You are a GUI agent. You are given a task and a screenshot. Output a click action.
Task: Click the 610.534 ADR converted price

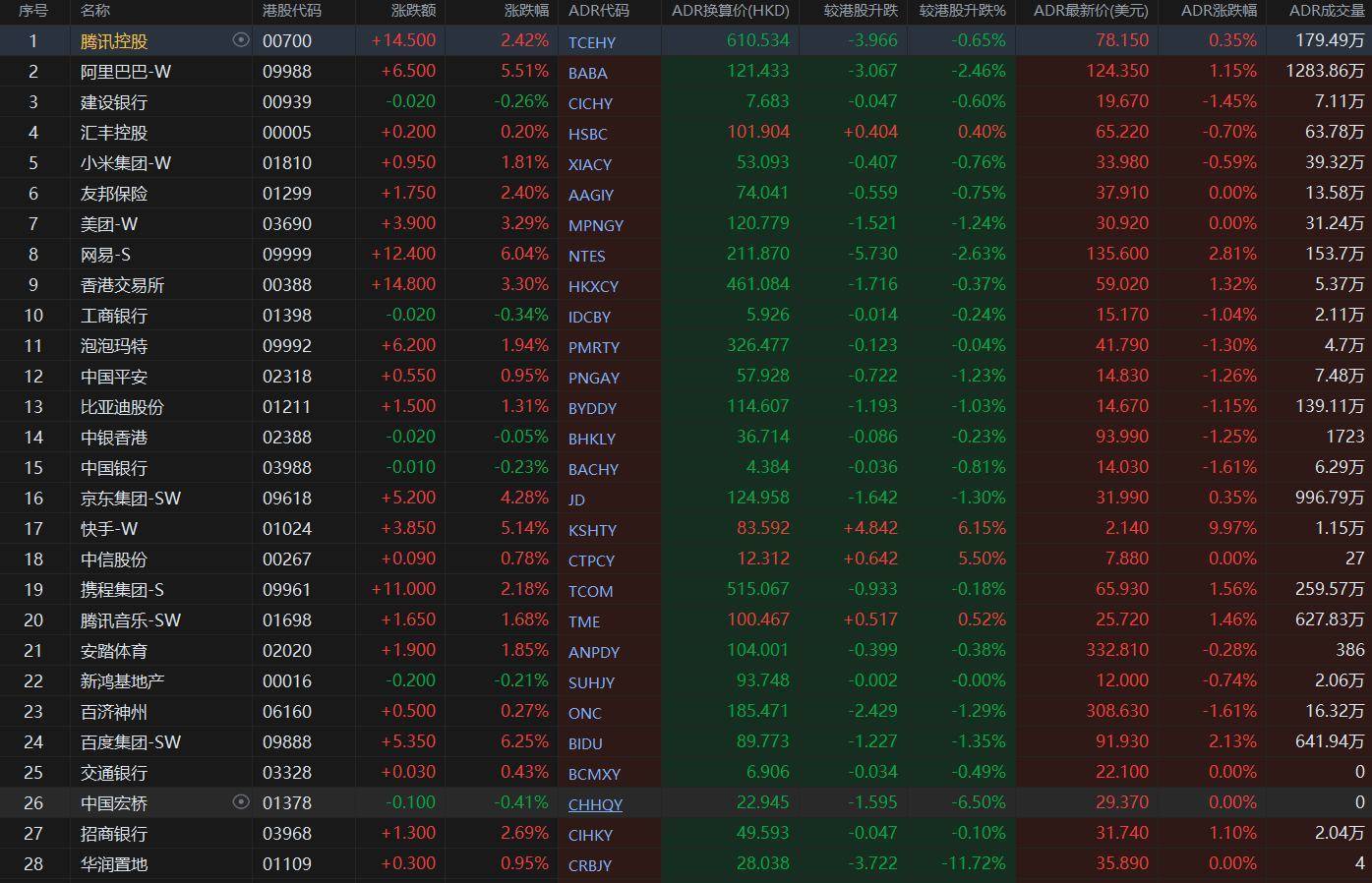click(x=758, y=41)
